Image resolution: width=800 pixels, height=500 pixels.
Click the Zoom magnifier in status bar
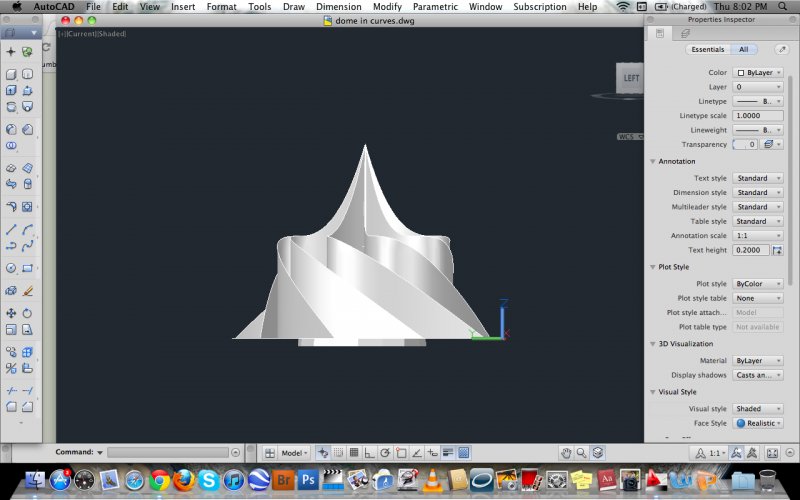coord(581,453)
